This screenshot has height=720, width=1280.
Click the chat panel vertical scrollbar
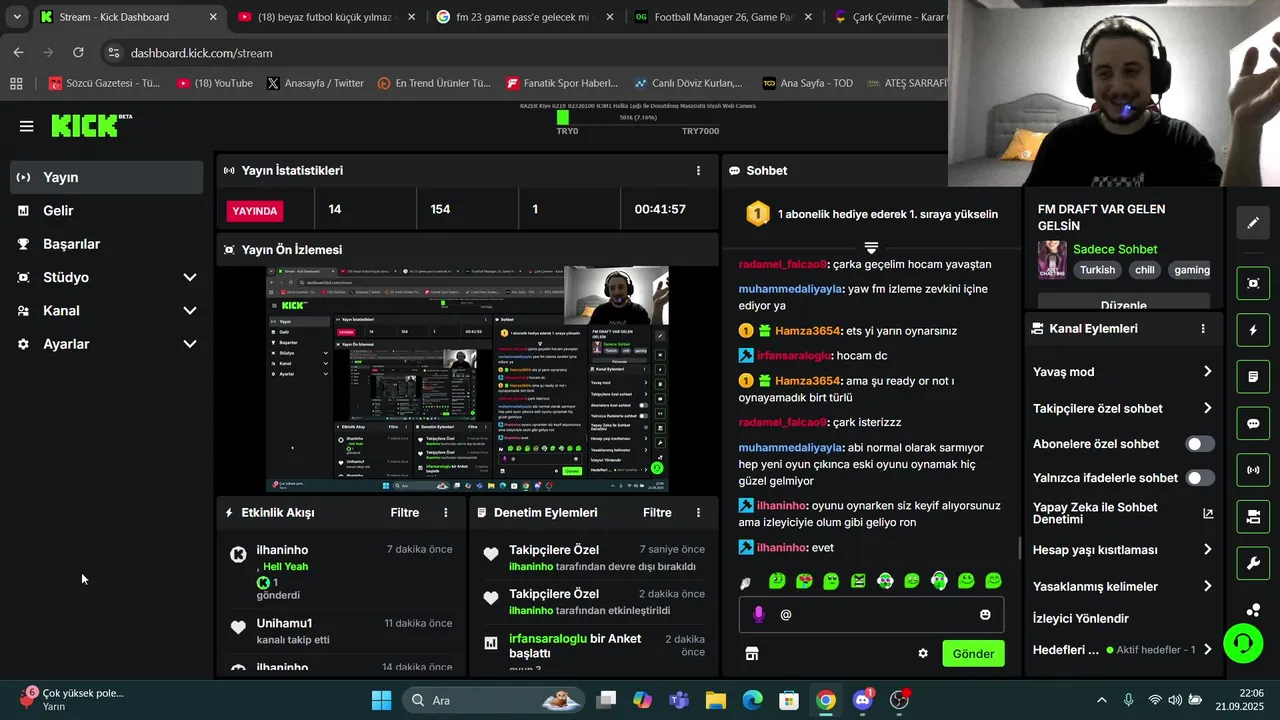click(x=1020, y=548)
